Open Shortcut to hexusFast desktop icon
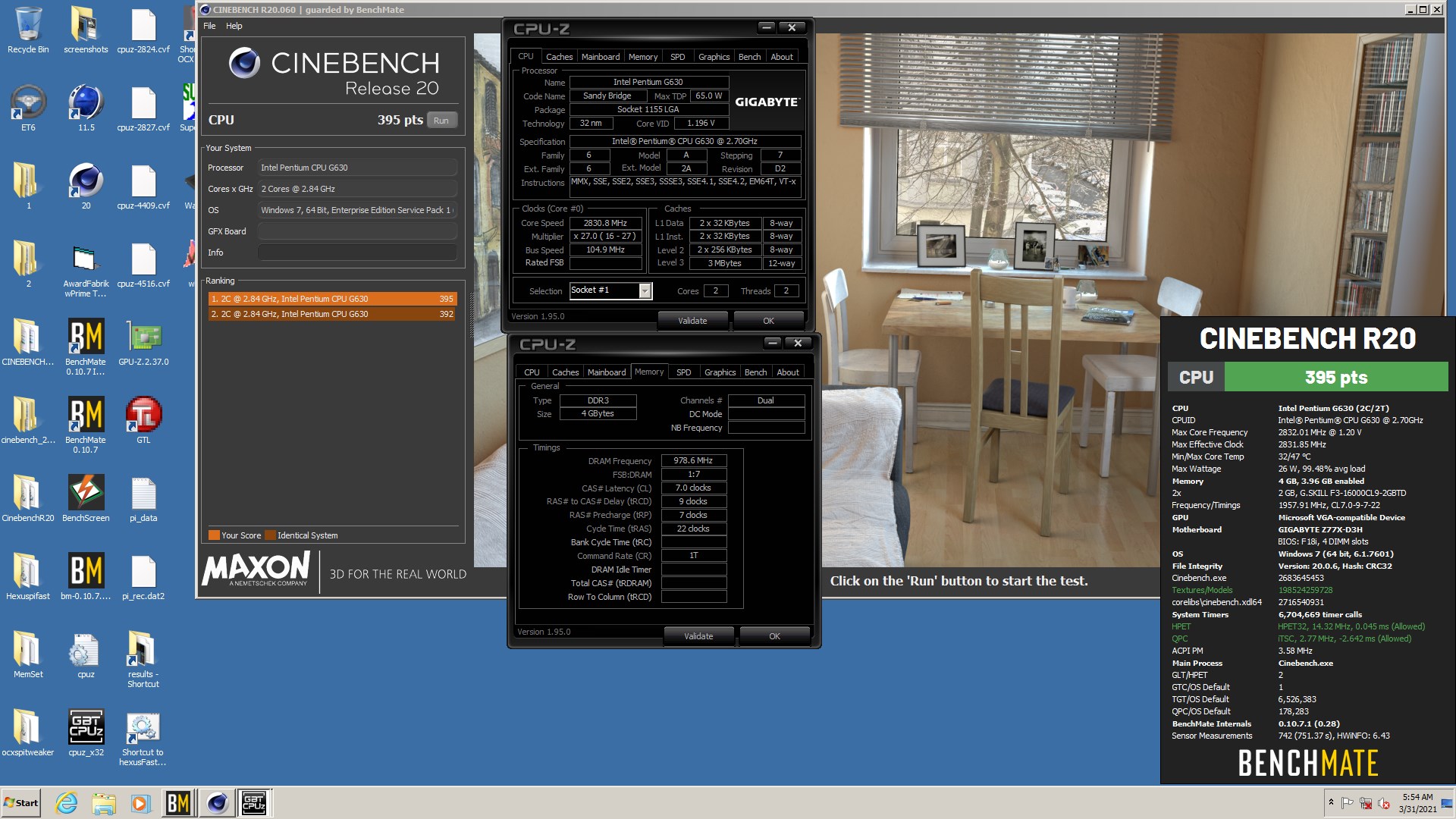The image size is (1456, 819). point(143,738)
